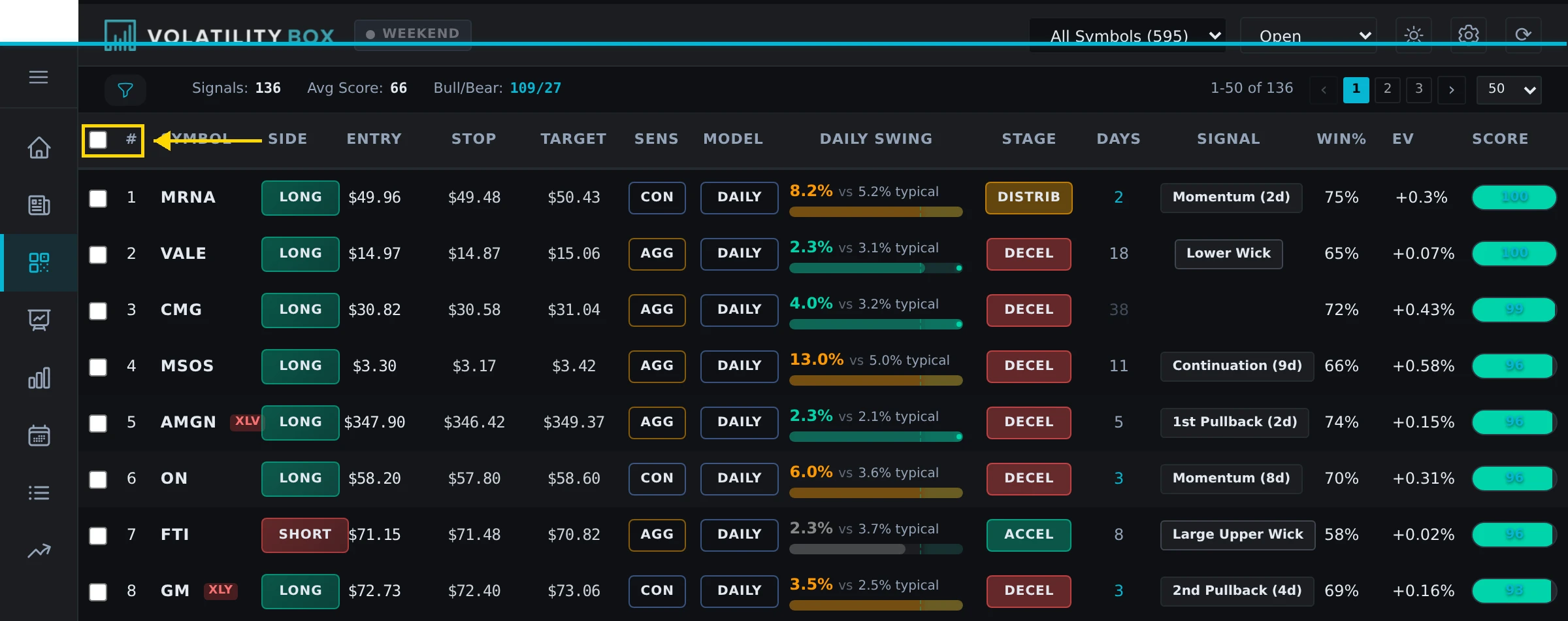Viewport: 1568px width, 621px height.
Task: Sort by the ENTRY column header
Action: click(374, 139)
